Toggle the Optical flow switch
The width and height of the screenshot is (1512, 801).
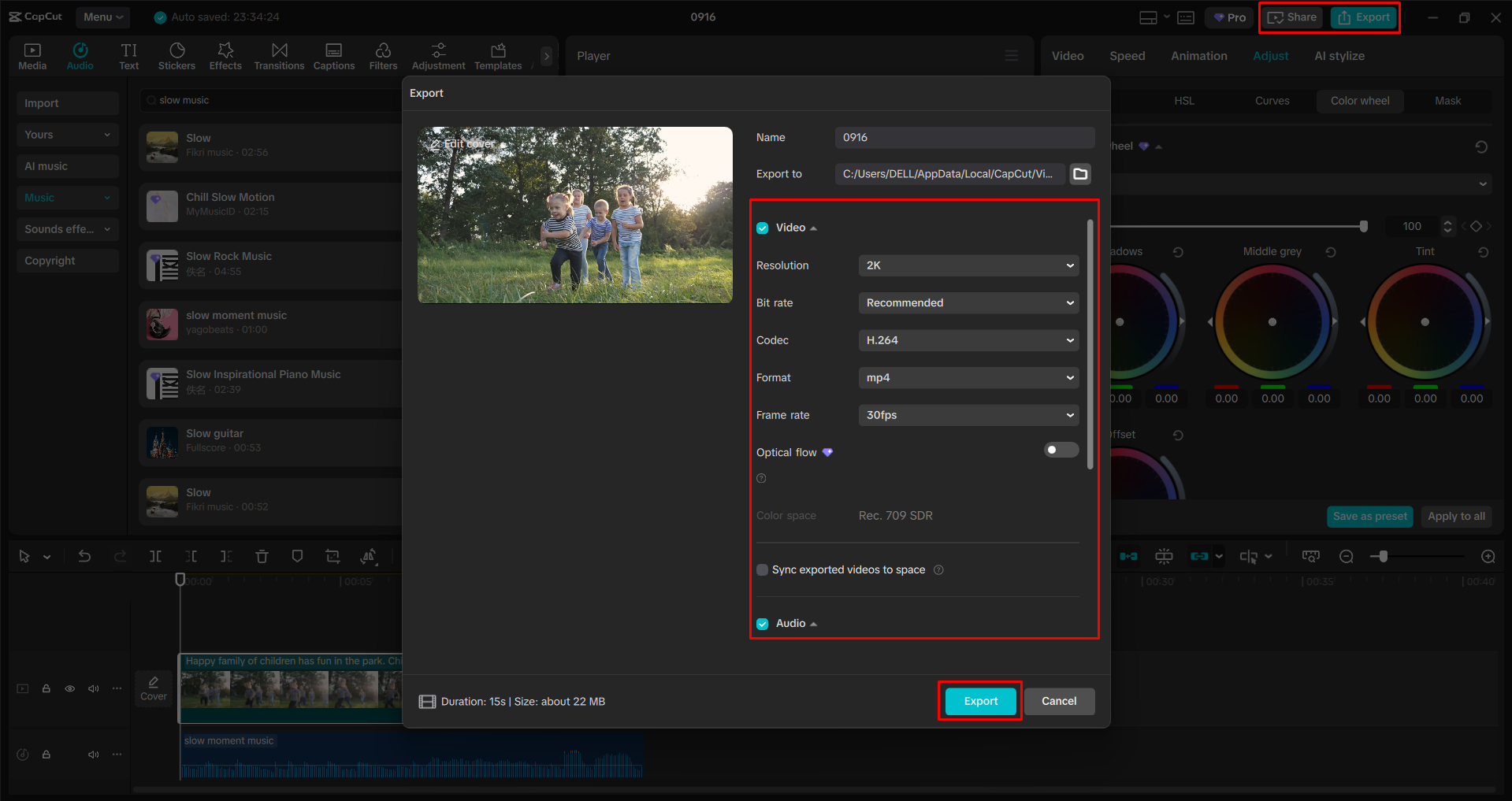[1061, 450]
